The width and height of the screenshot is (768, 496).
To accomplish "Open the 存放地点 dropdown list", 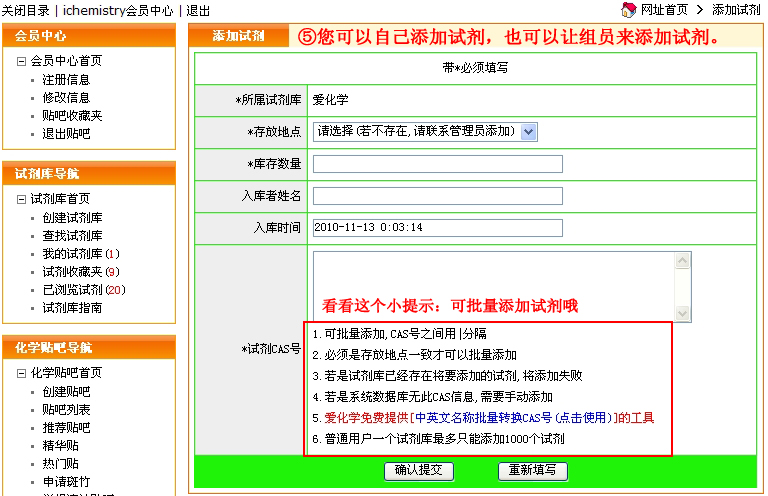I will coord(529,131).
